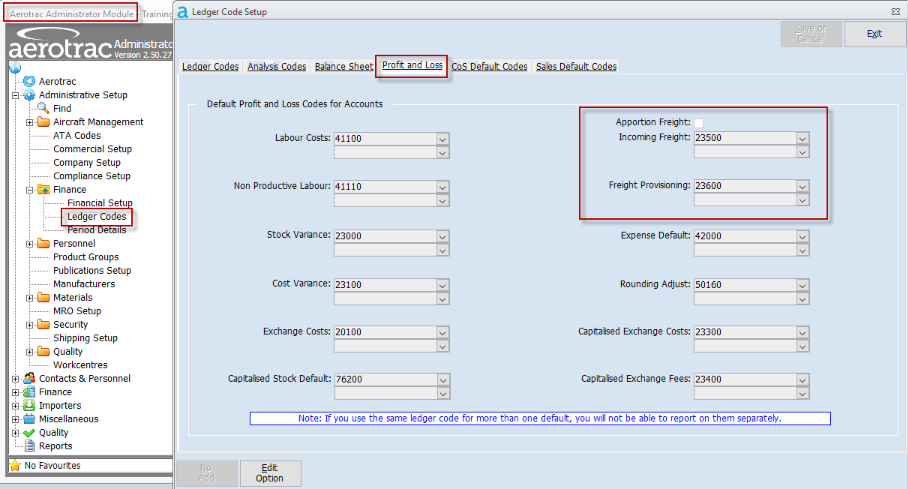Switch to the Ledger Codes tab
This screenshot has height=489, width=908.
210,67
